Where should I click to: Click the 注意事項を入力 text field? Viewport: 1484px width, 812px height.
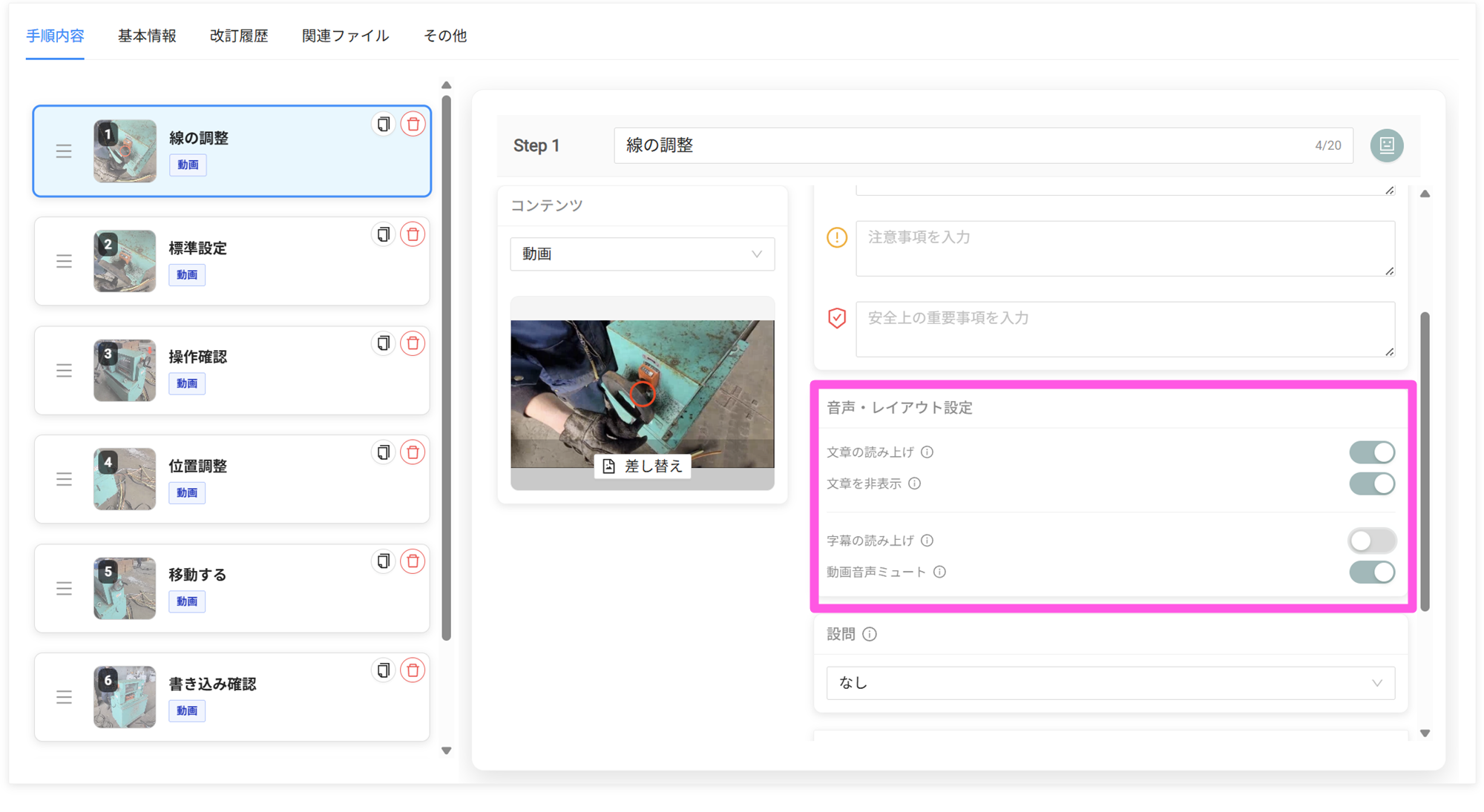click(1123, 248)
